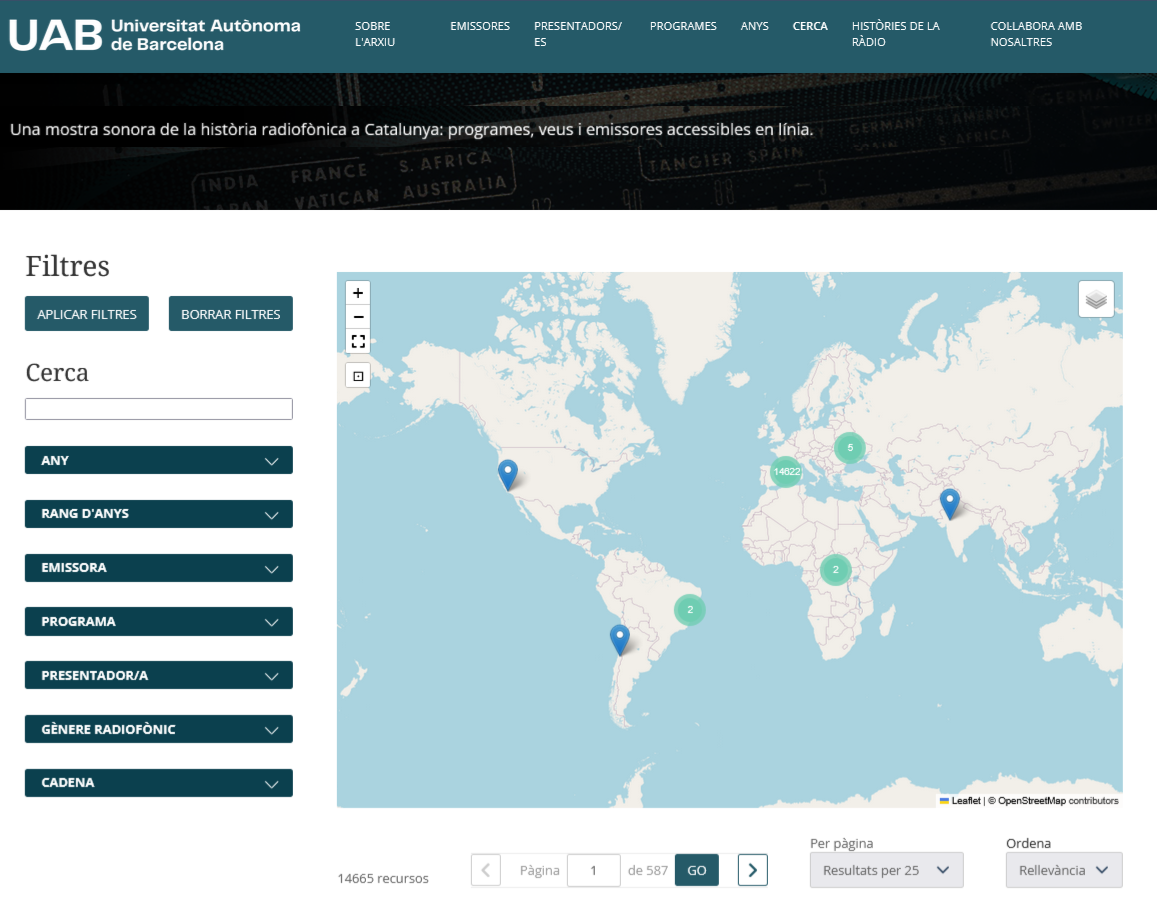Select the map marker in Chile

coord(620,639)
